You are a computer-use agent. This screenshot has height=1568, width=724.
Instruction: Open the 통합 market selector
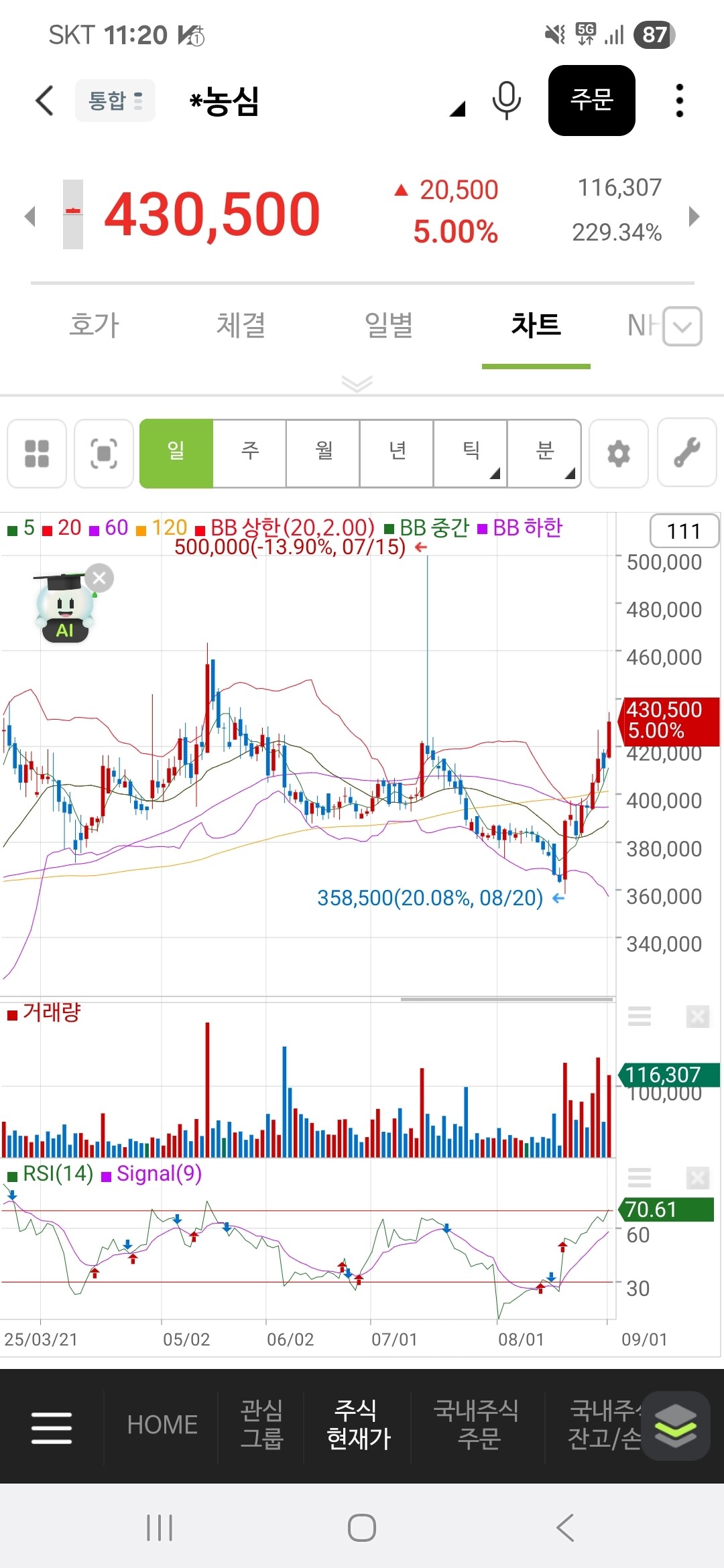[x=115, y=101]
